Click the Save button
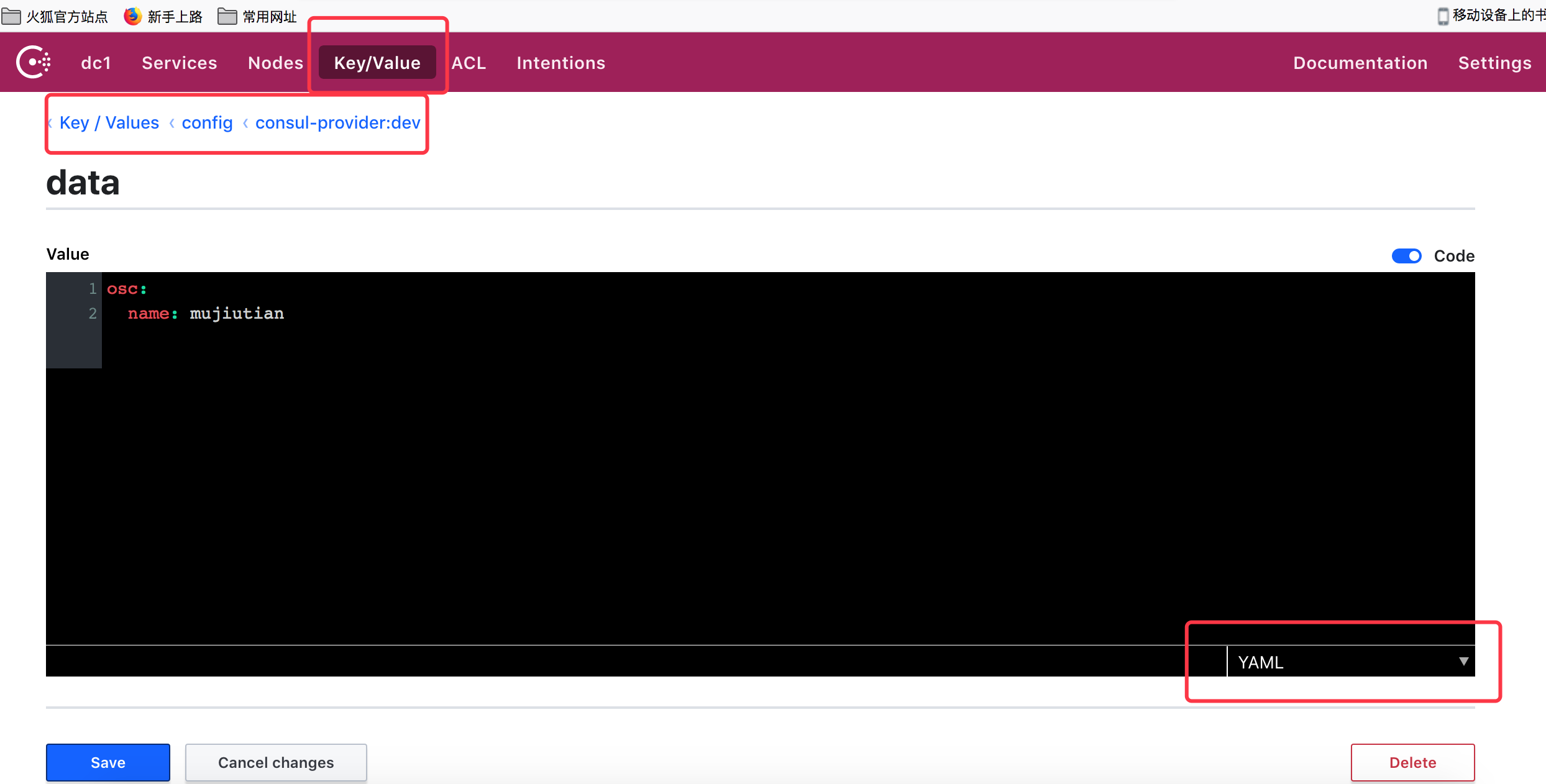This screenshot has width=1546, height=784. (107, 762)
